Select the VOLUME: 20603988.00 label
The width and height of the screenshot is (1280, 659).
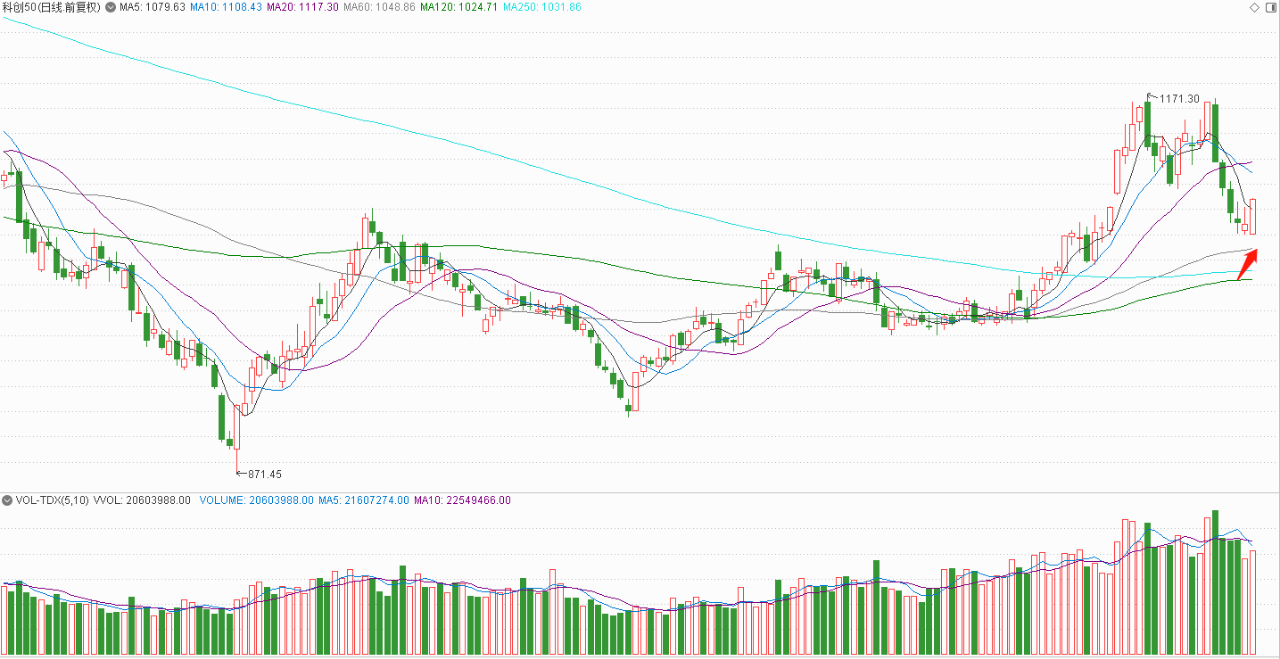[x=256, y=500]
